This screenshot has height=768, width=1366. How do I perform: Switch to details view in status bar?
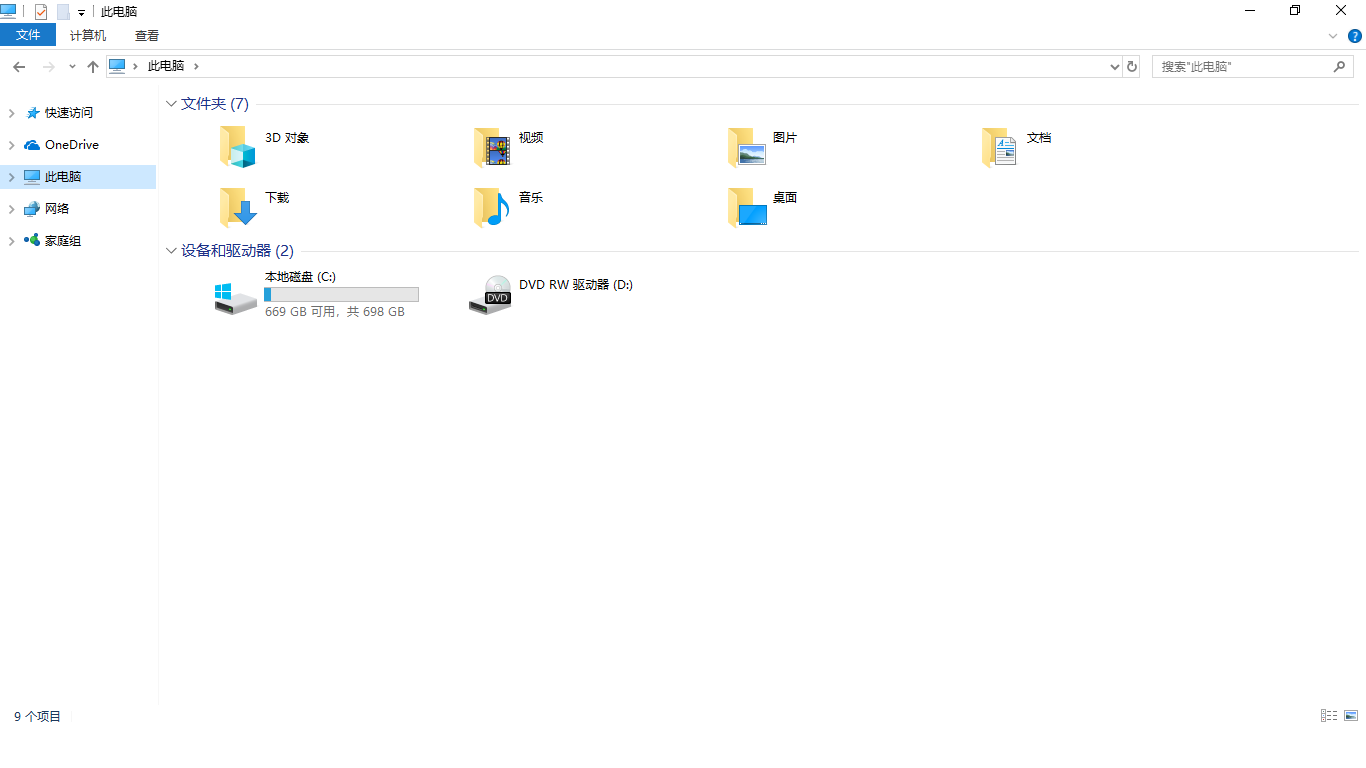point(1328,715)
